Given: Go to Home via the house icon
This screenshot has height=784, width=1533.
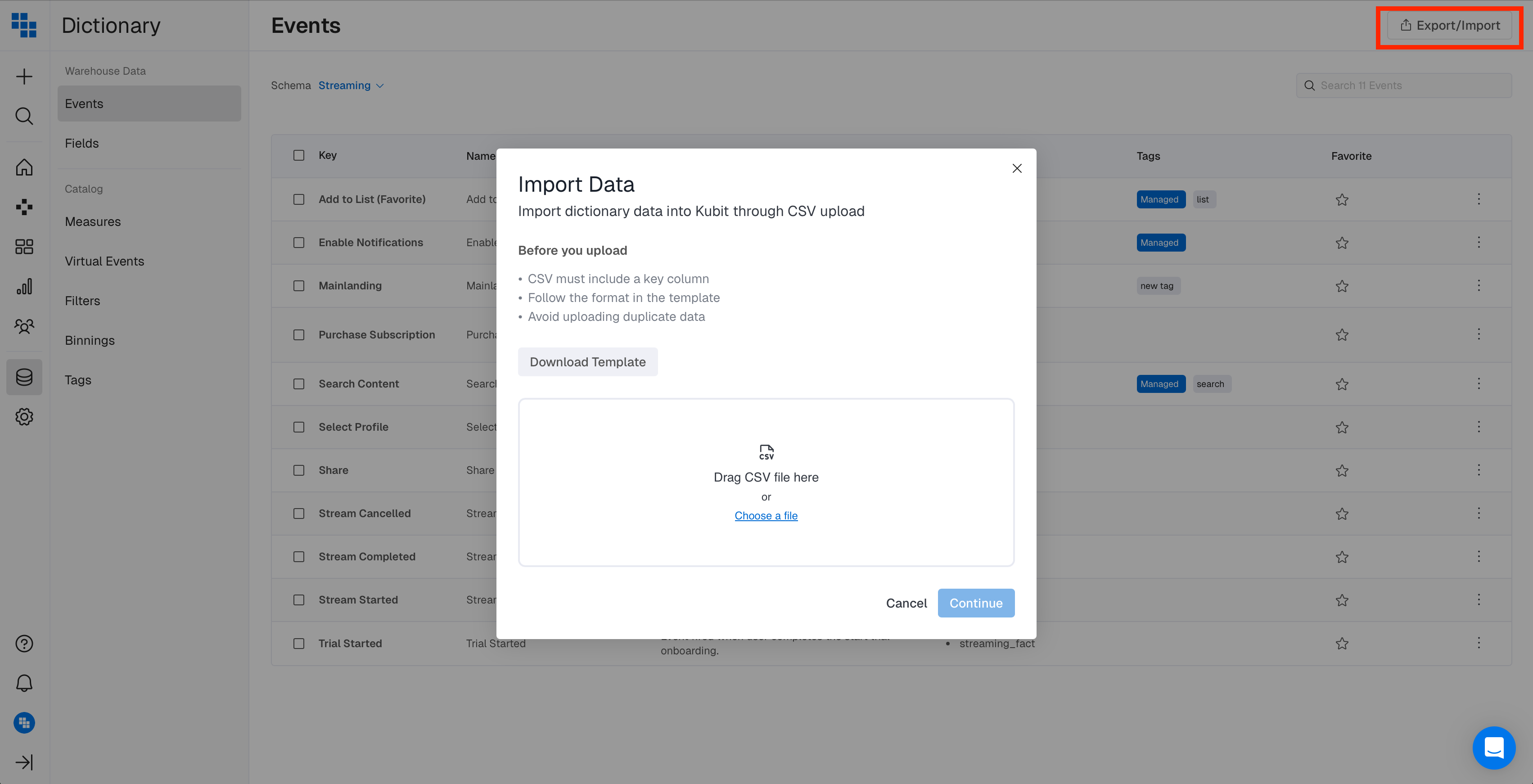Looking at the screenshot, I should [x=24, y=167].
